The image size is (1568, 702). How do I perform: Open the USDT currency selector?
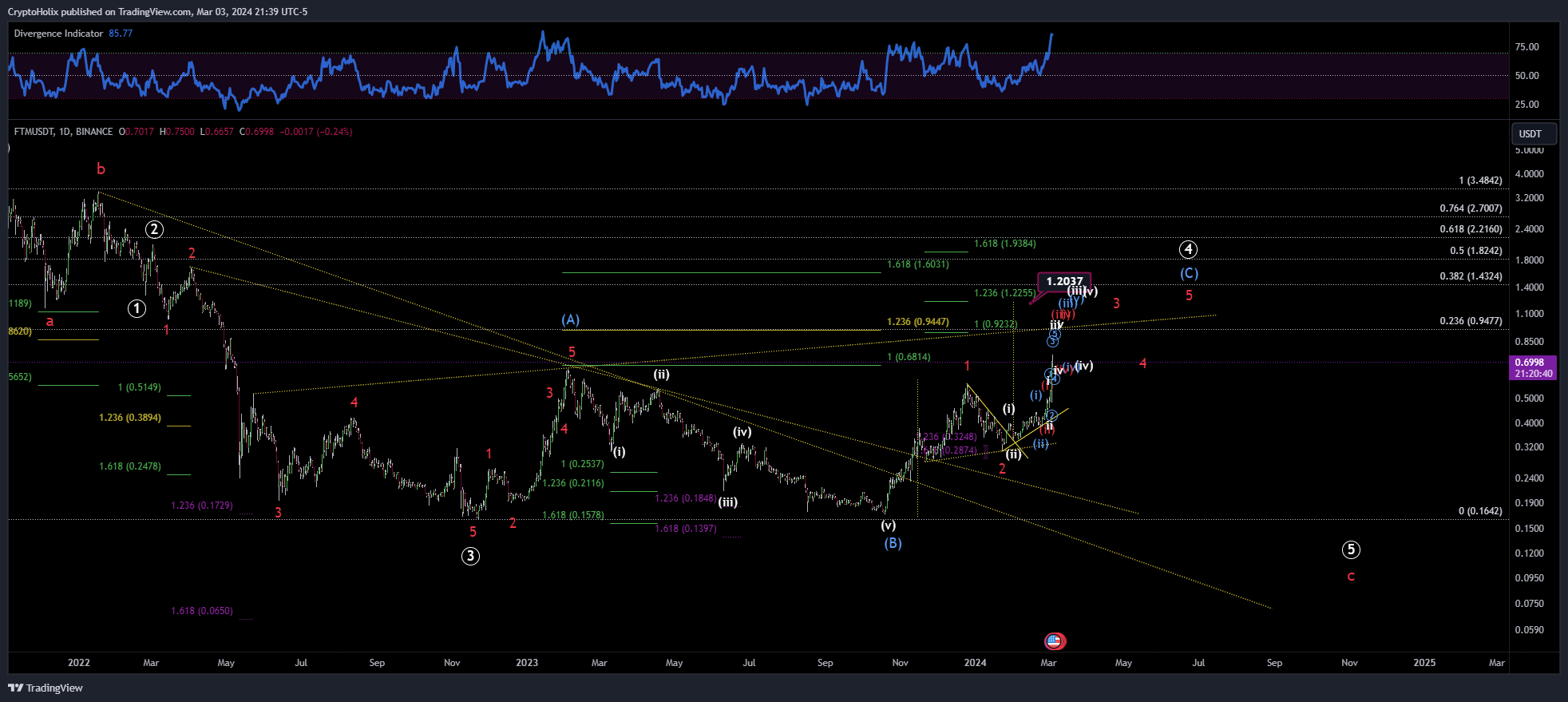pyautogui.click(x=1534, y=133)
